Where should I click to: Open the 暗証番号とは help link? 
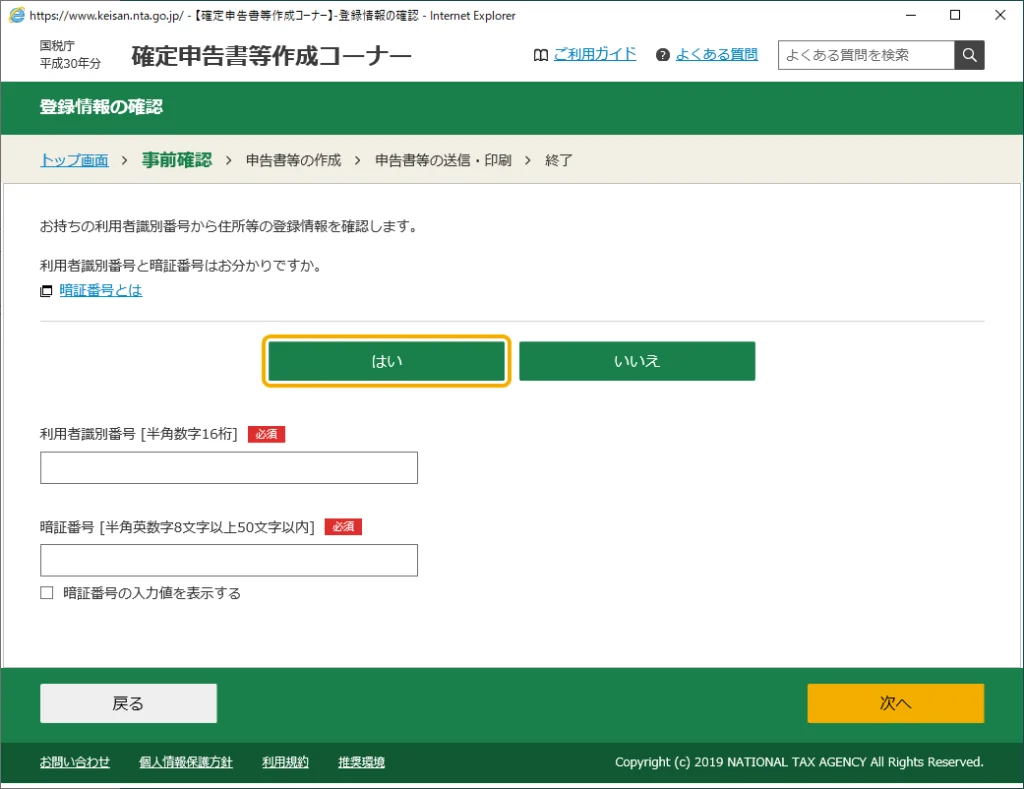click(x=101, y=291)
